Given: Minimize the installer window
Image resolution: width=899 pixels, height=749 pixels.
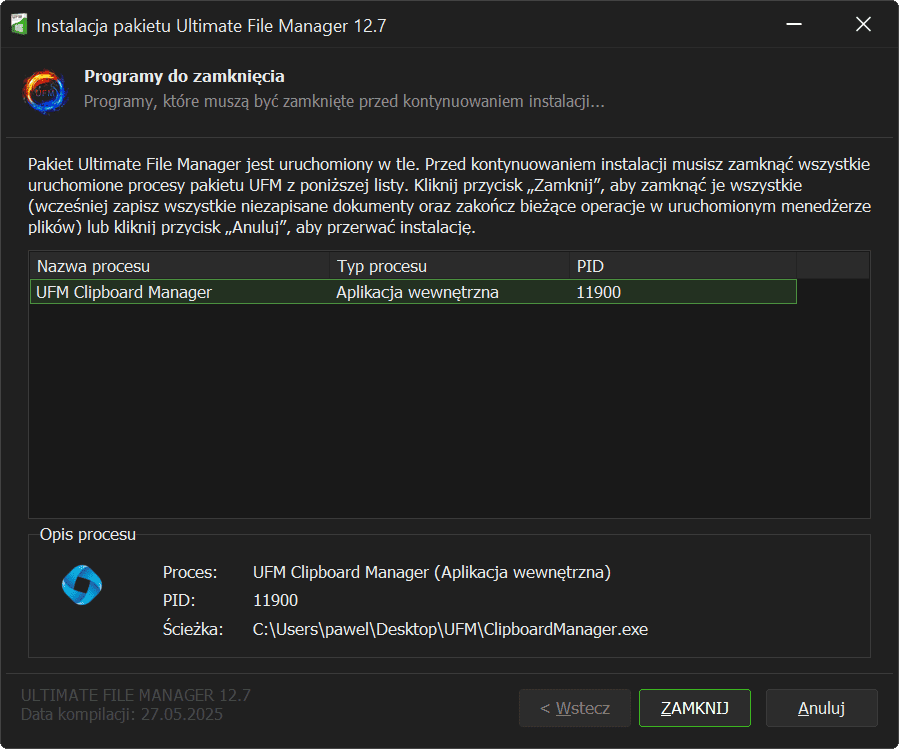Looking at the screenshot, I should 793,25.
